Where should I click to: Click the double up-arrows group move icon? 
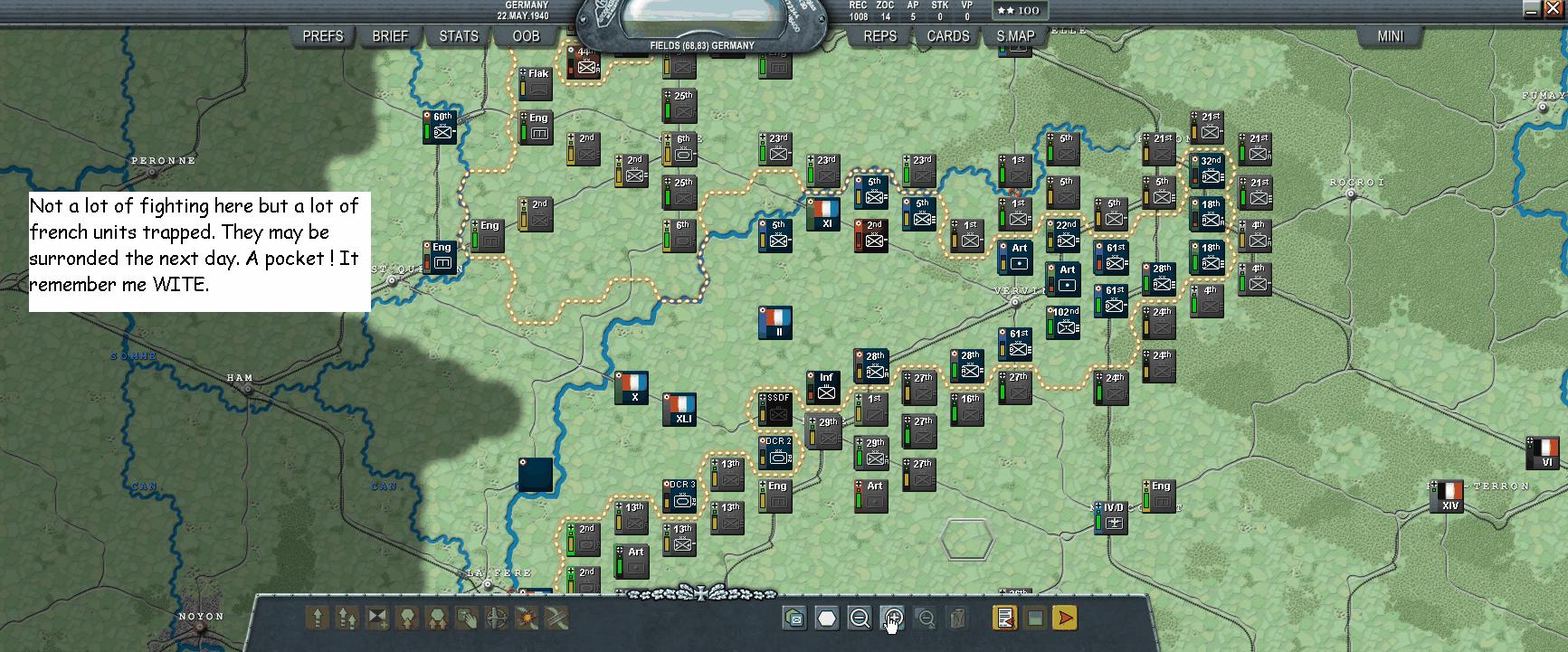(347, 618)
